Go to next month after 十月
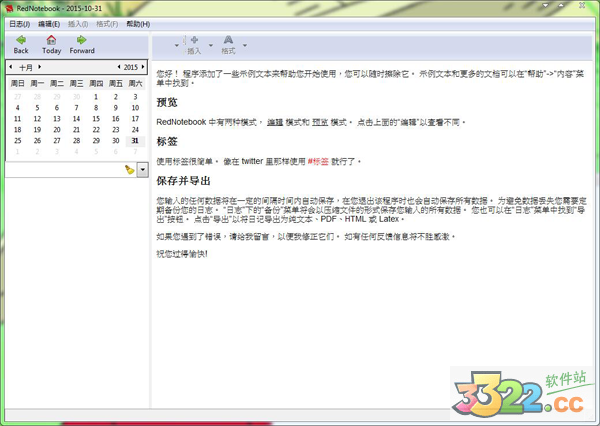The height and width of the screenshot is (426, 600). pos(41,67)
